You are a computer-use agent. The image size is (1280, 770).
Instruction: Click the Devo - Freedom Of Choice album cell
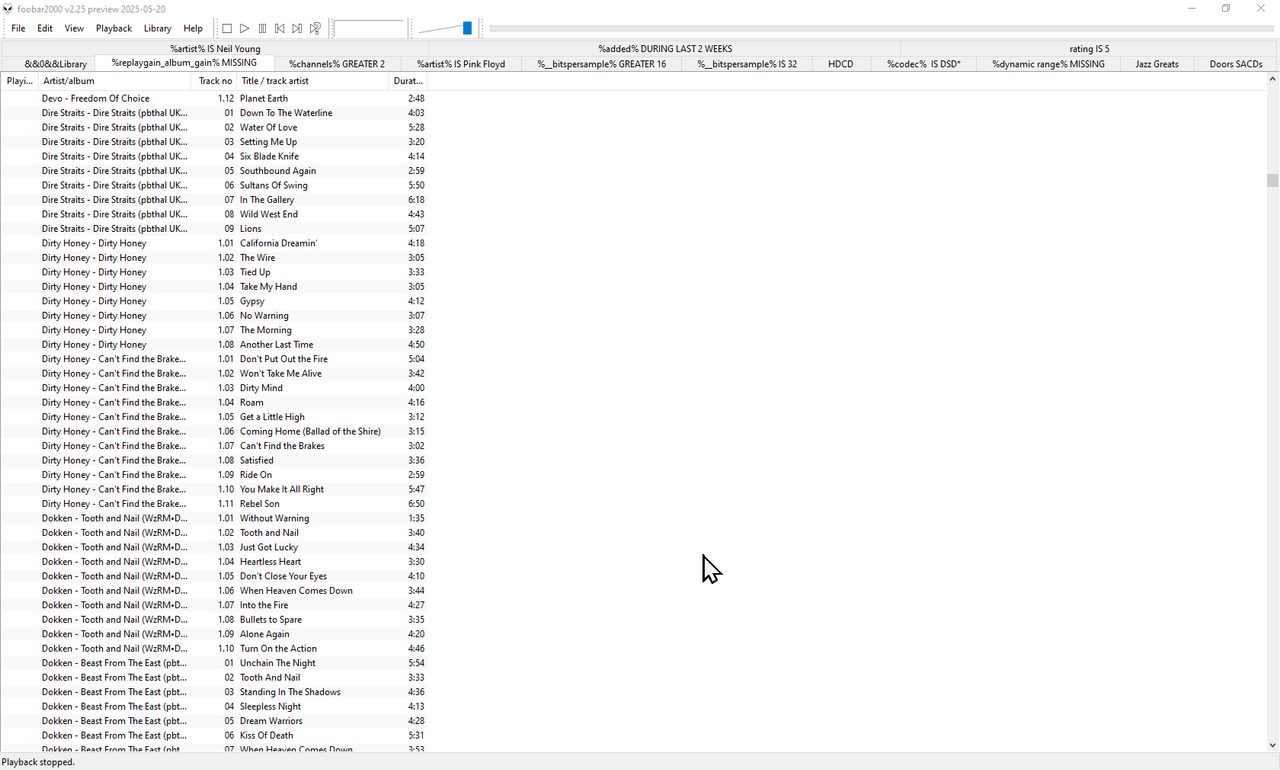click(96, 98)
